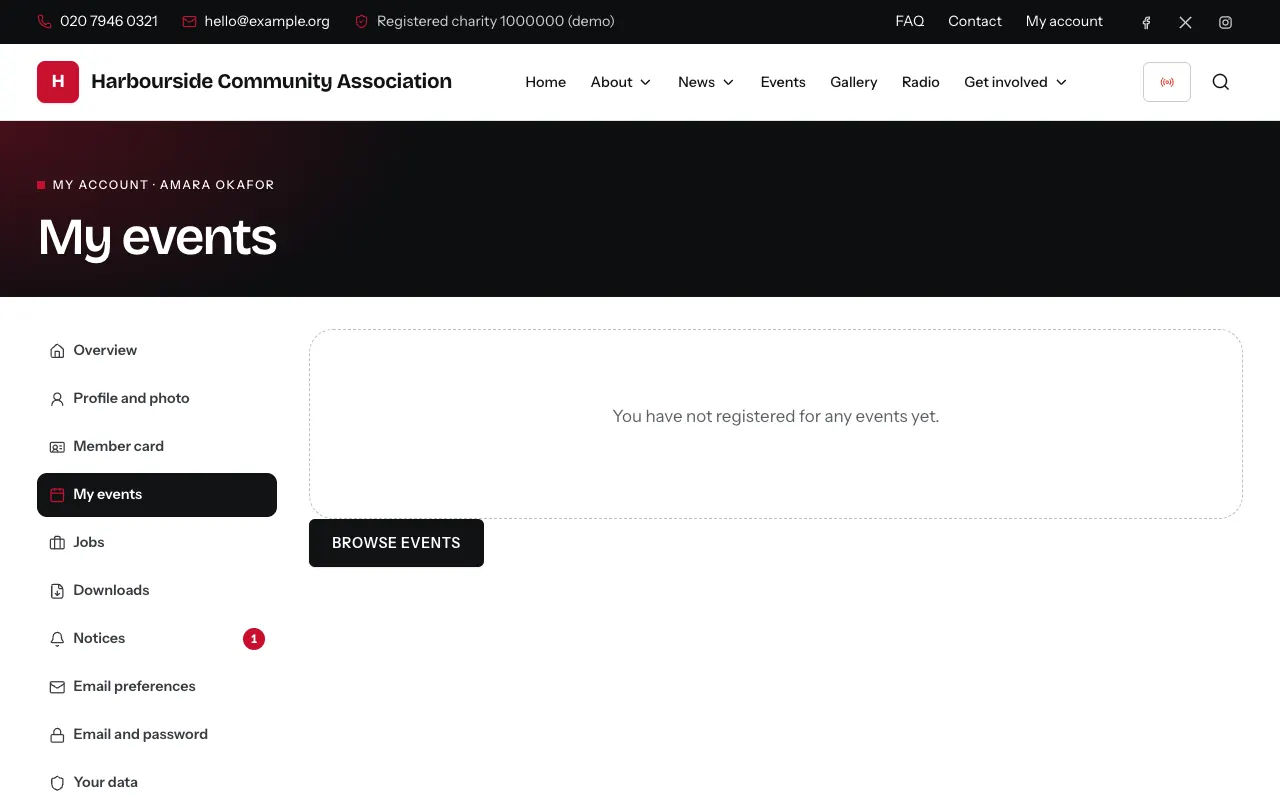
Task: Click the 'My Account · Amara Okafor' breadcrumb text
Action: tap(163, 185)
